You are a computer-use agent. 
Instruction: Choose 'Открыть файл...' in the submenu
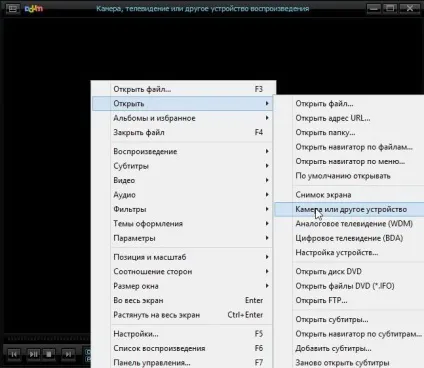[x=349, y=104]
